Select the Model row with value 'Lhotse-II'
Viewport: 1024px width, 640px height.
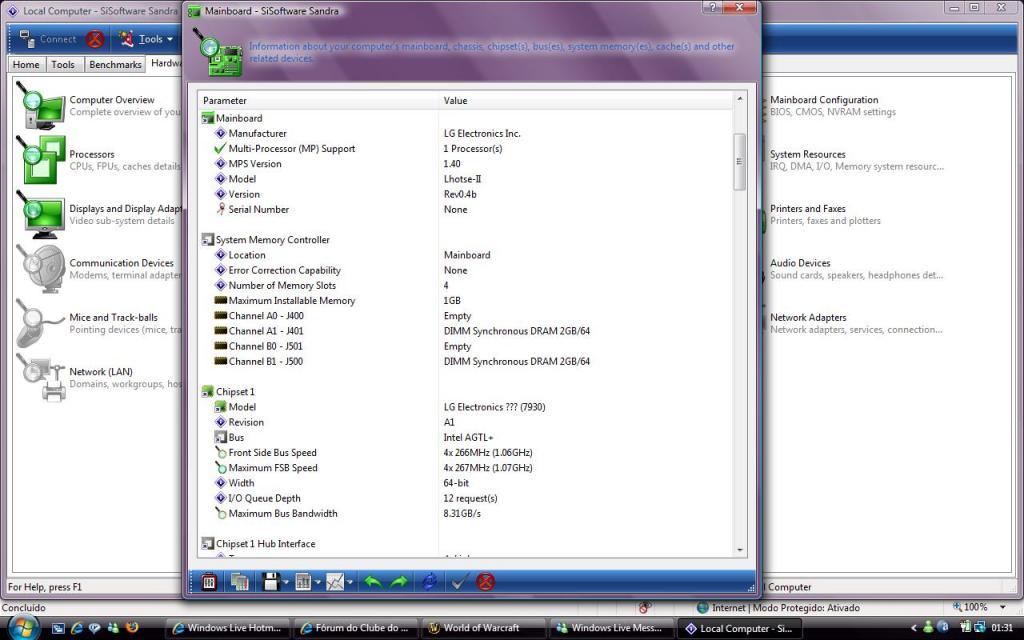[465, 179]
